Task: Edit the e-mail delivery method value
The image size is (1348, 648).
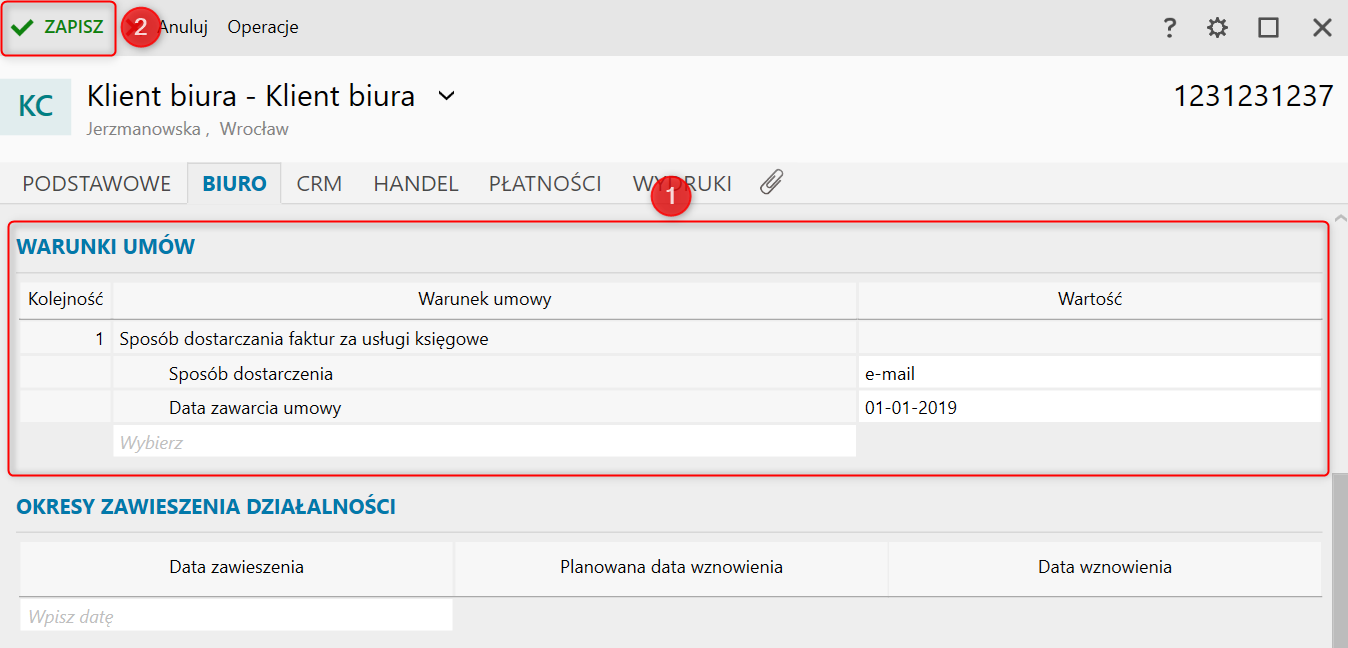Action: [x=1088, y=374]
